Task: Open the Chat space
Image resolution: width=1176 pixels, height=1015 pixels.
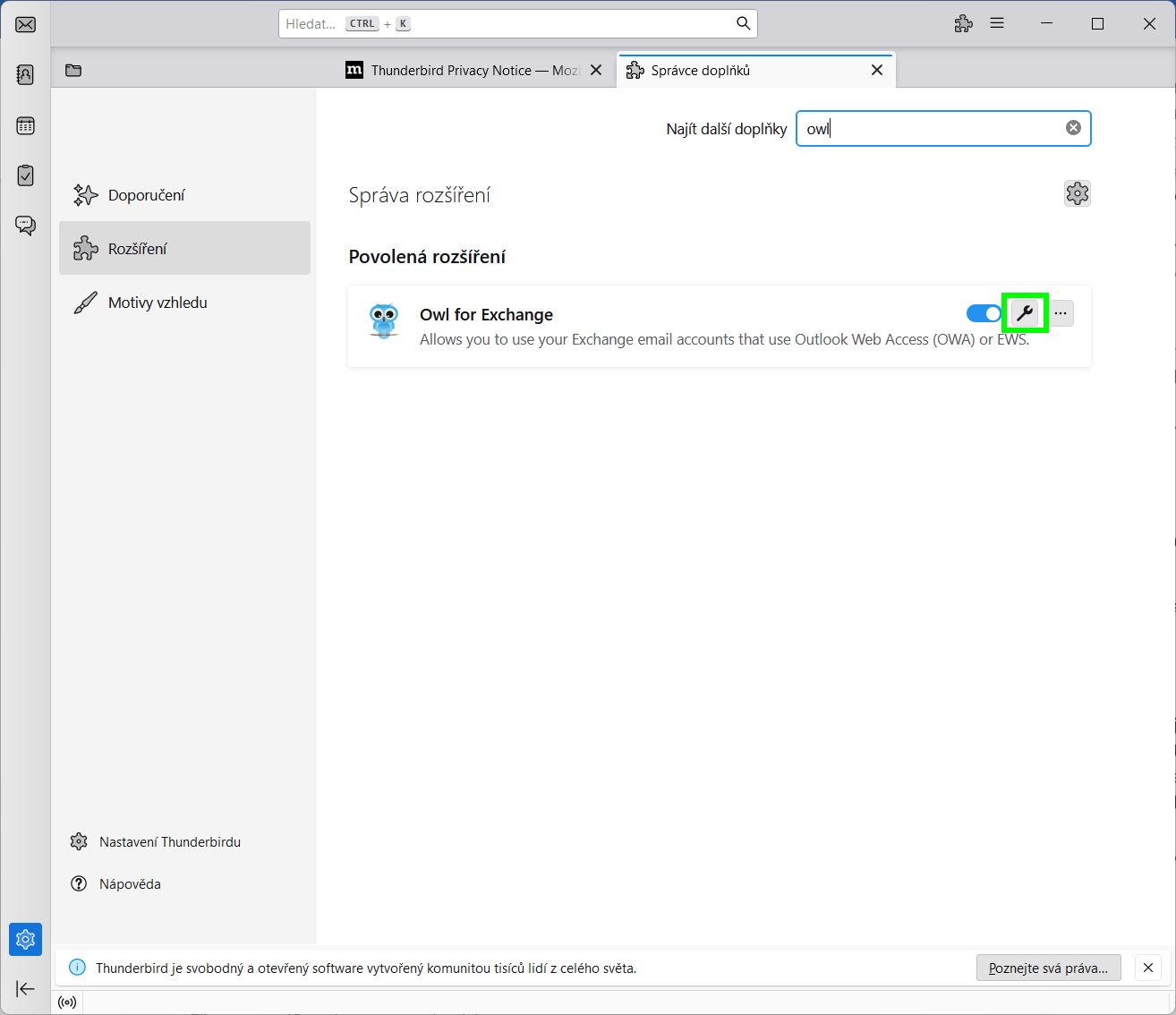Action: [25, 226]
